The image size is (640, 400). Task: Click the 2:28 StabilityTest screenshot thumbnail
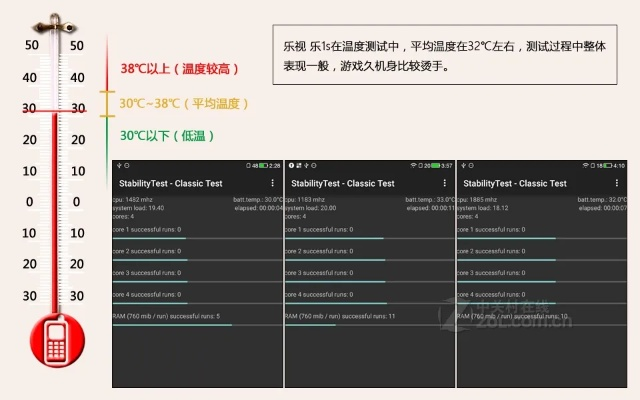[198, 274]
